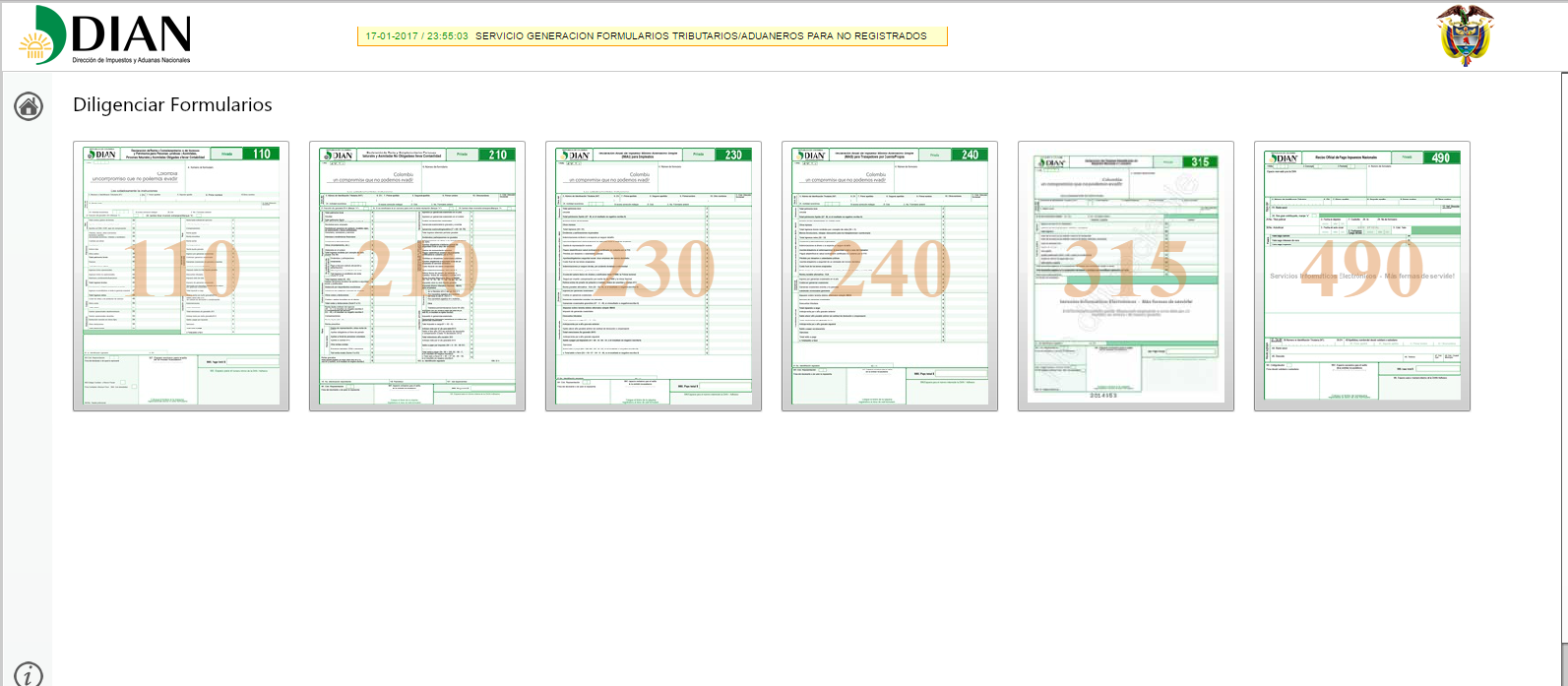1568x686 pixels.
Task: Click the green 315 badge on fifth form
Action: tap(1200, 161)
